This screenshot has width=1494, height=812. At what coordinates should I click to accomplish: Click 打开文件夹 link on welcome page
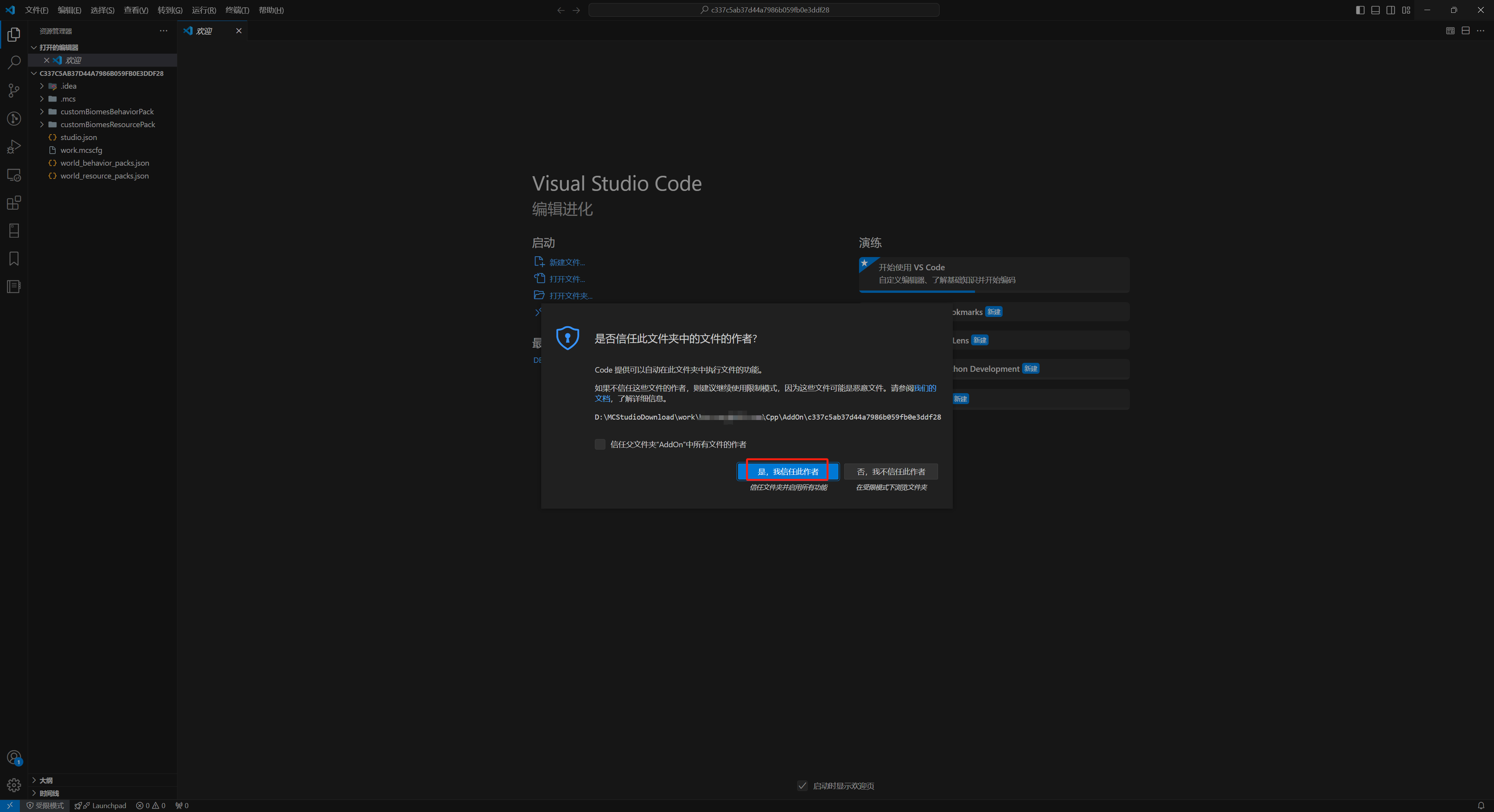[x=571, y=296]
